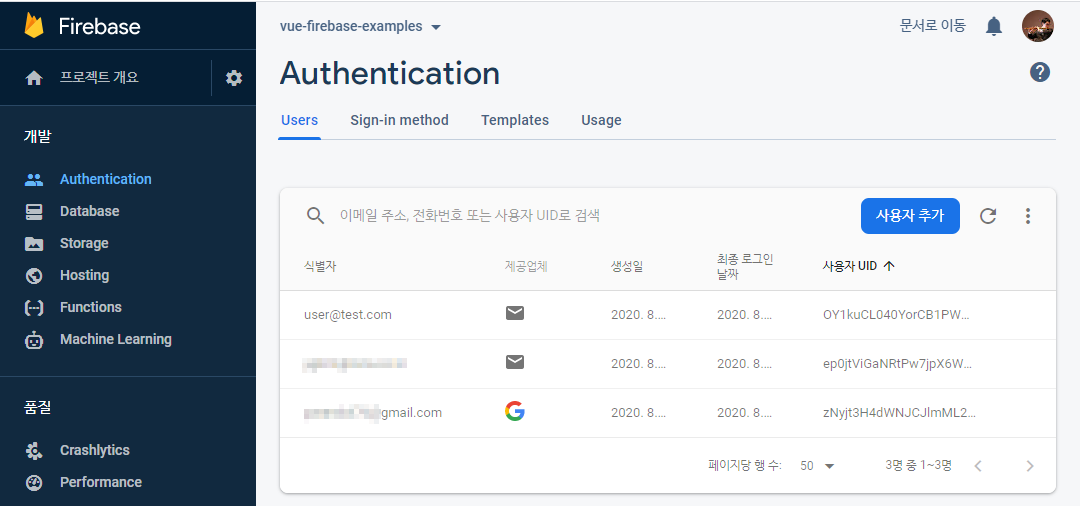Click the help question mark icon
This screenshot has height=506, width=1080.
(1040, 72)
